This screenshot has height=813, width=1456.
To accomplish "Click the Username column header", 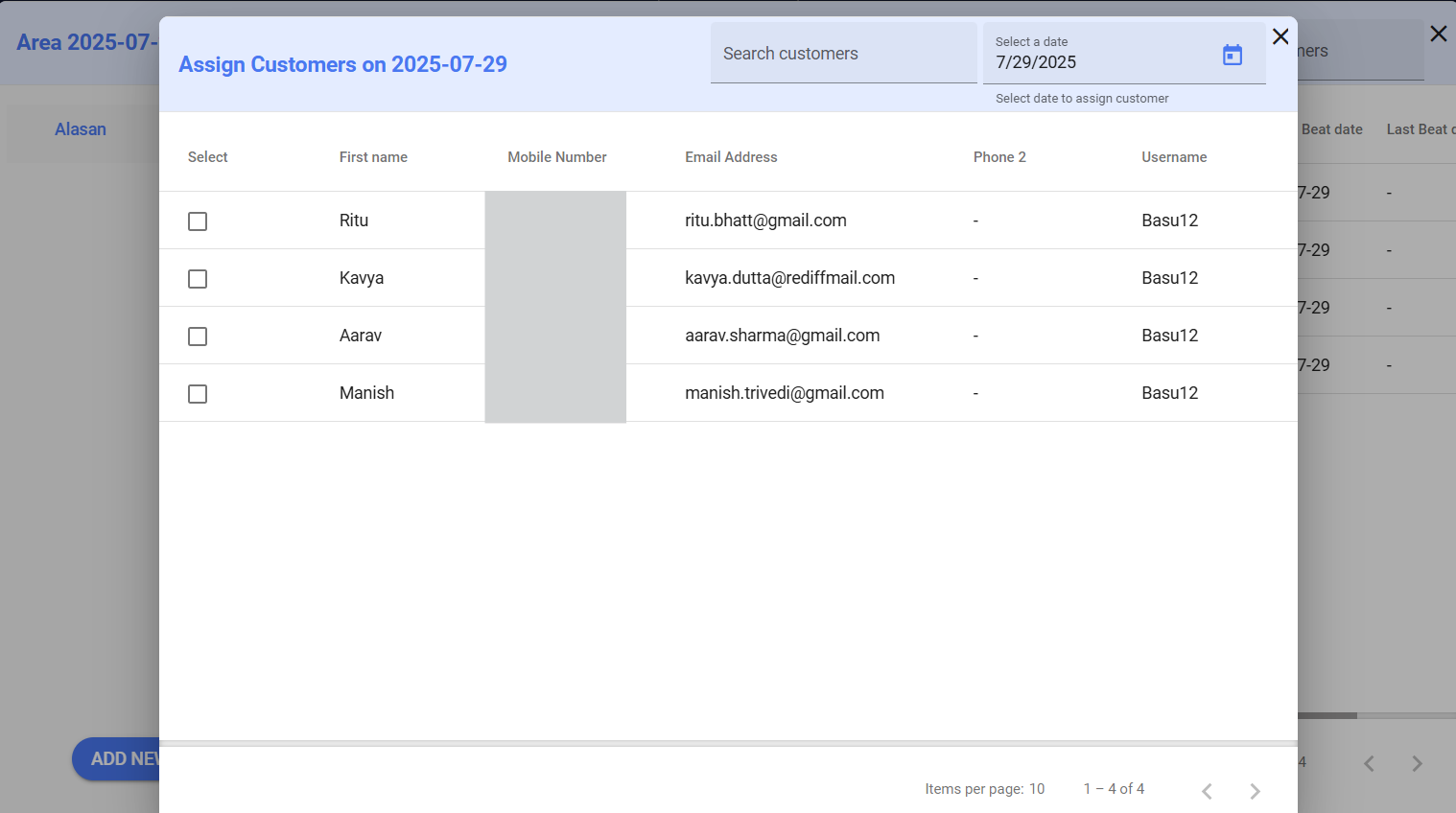I will pyautogui.click(x=1174, y=157).
